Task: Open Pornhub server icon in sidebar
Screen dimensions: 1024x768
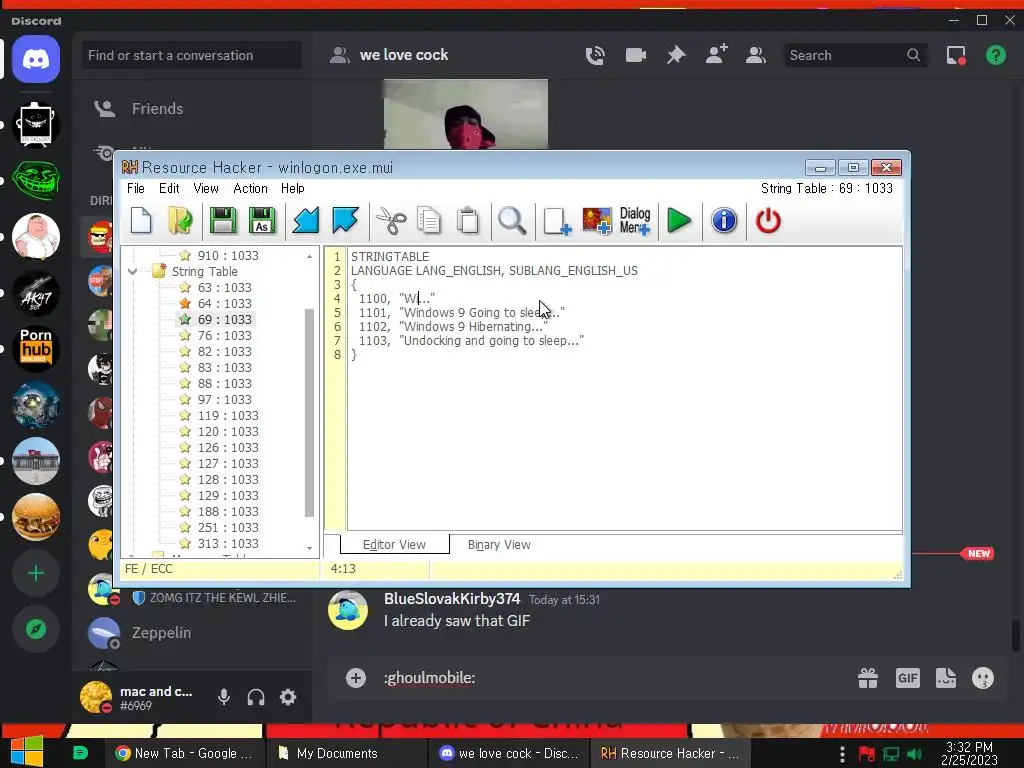Action: pyautogui.click(x=36, y=348)
